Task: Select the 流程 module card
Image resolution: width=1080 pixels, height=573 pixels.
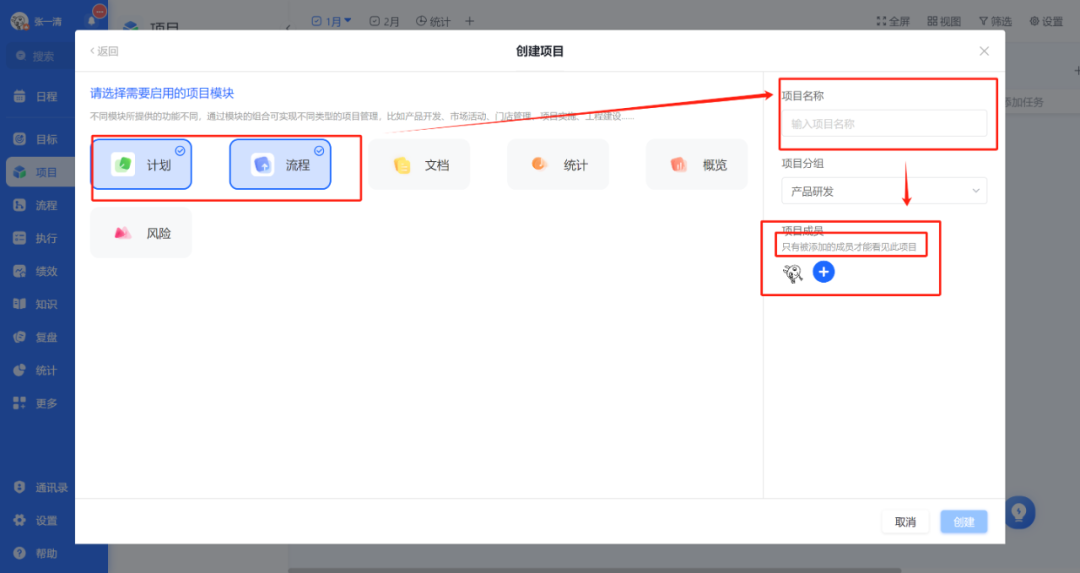Action: tap(280, 165)
